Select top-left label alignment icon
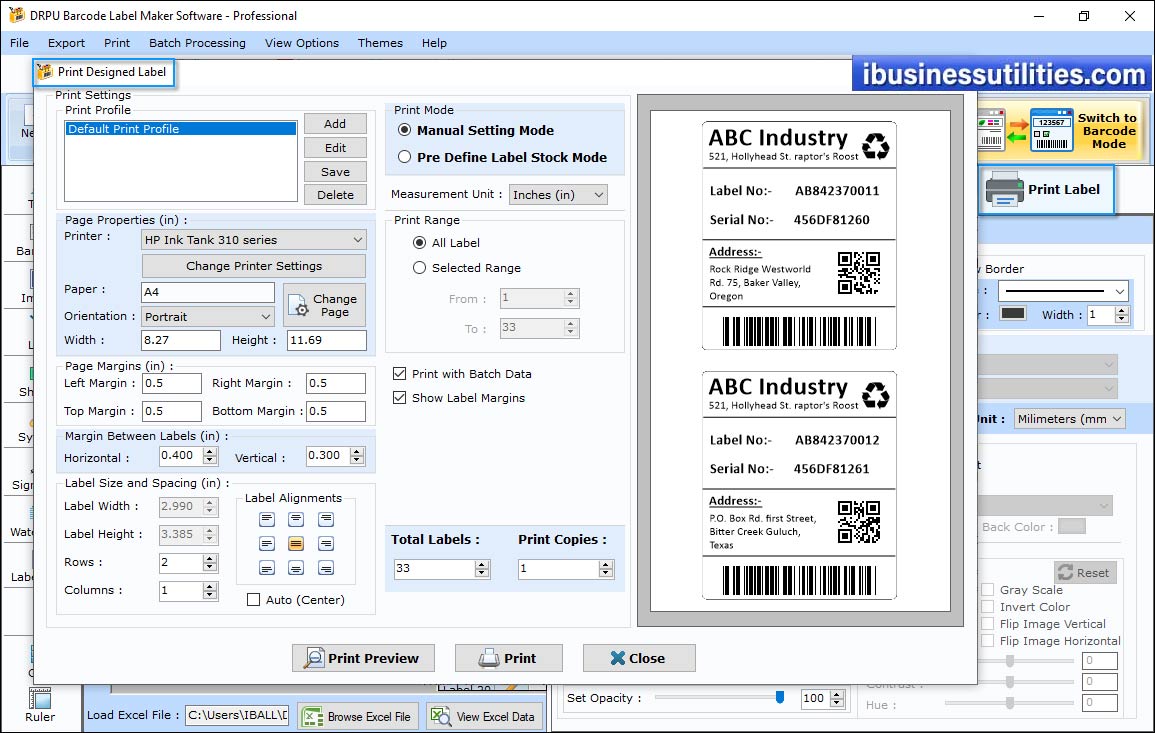 [x=267, y=519]
